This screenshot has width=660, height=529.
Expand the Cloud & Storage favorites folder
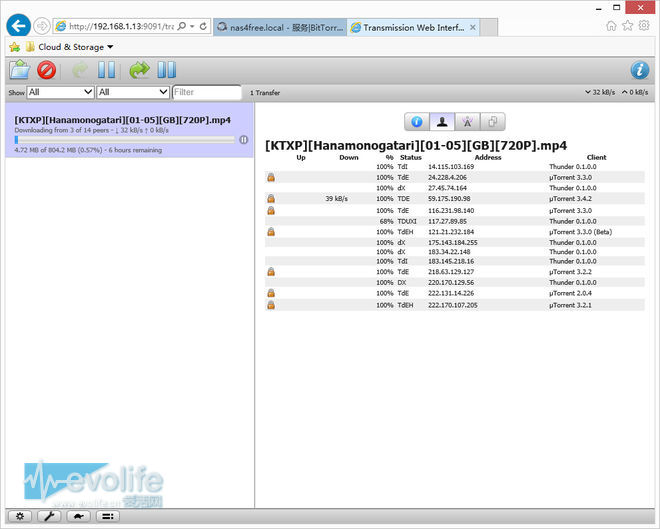(69, 47)
